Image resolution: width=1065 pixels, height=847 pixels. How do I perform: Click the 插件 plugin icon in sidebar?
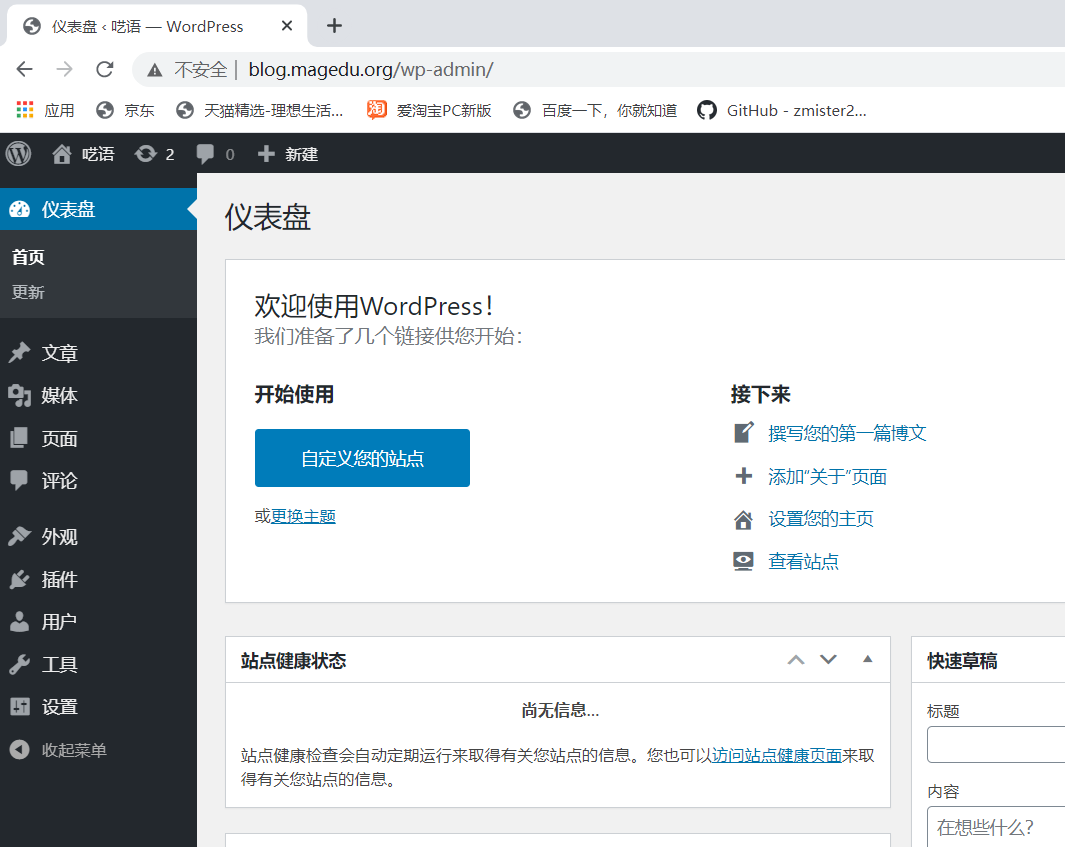[20, 579]
